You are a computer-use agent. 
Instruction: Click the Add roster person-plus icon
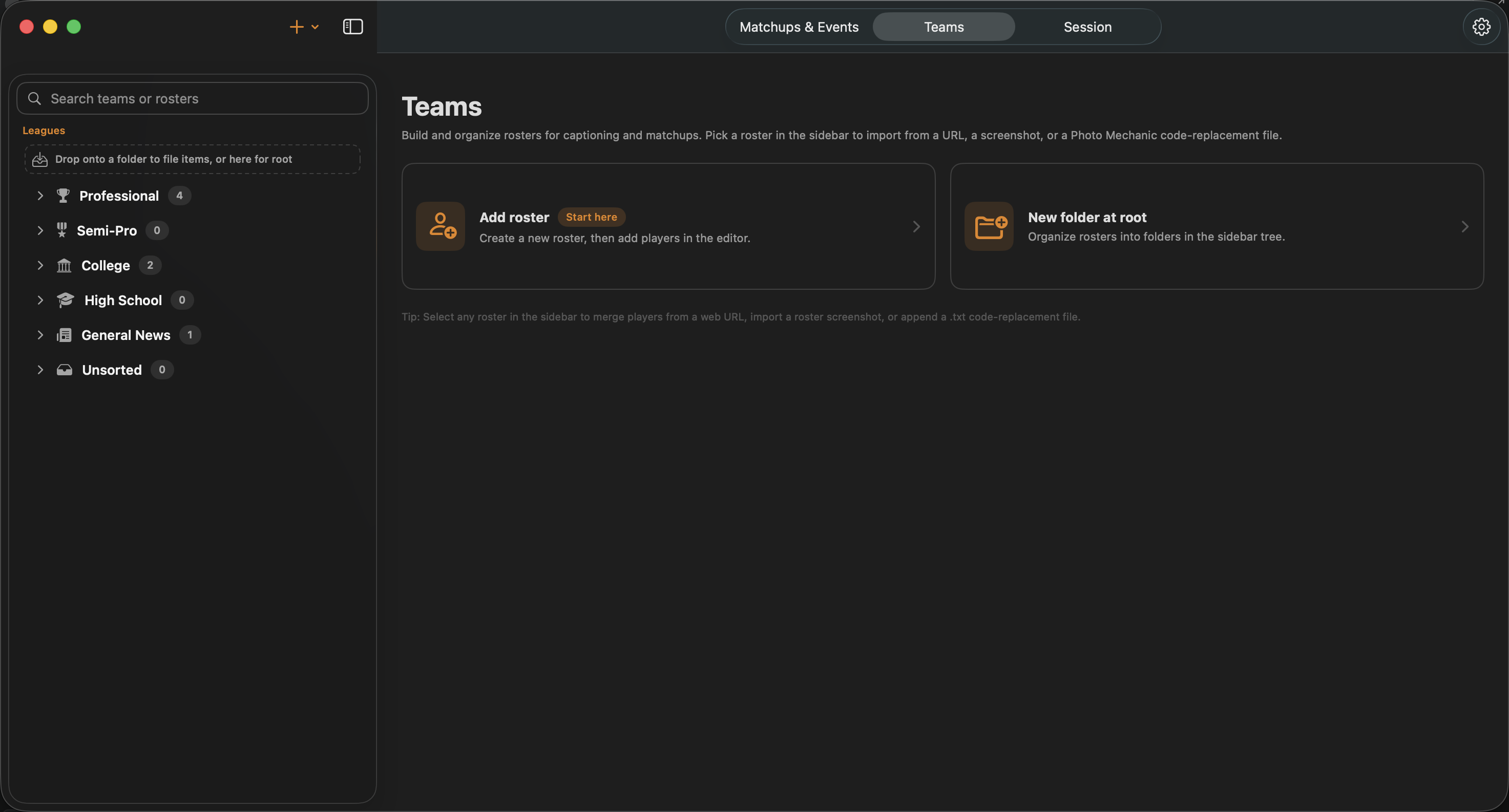pos(441,226)
